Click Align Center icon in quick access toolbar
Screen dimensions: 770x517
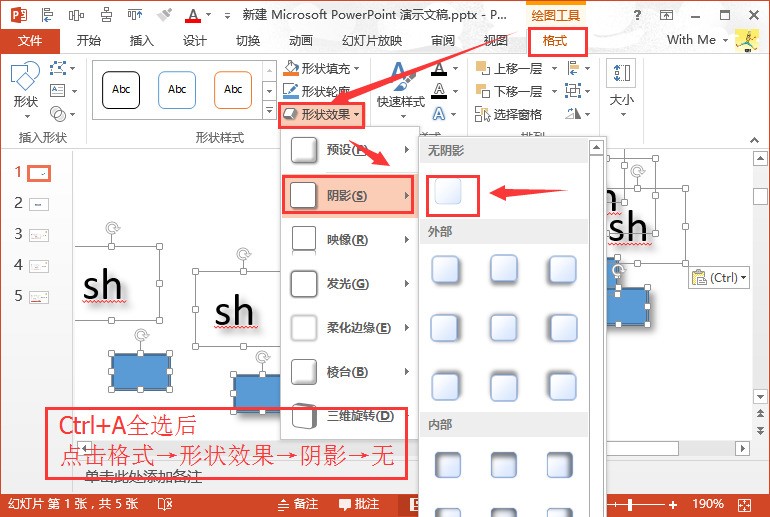pyautogui.click(x=106, y=15)
